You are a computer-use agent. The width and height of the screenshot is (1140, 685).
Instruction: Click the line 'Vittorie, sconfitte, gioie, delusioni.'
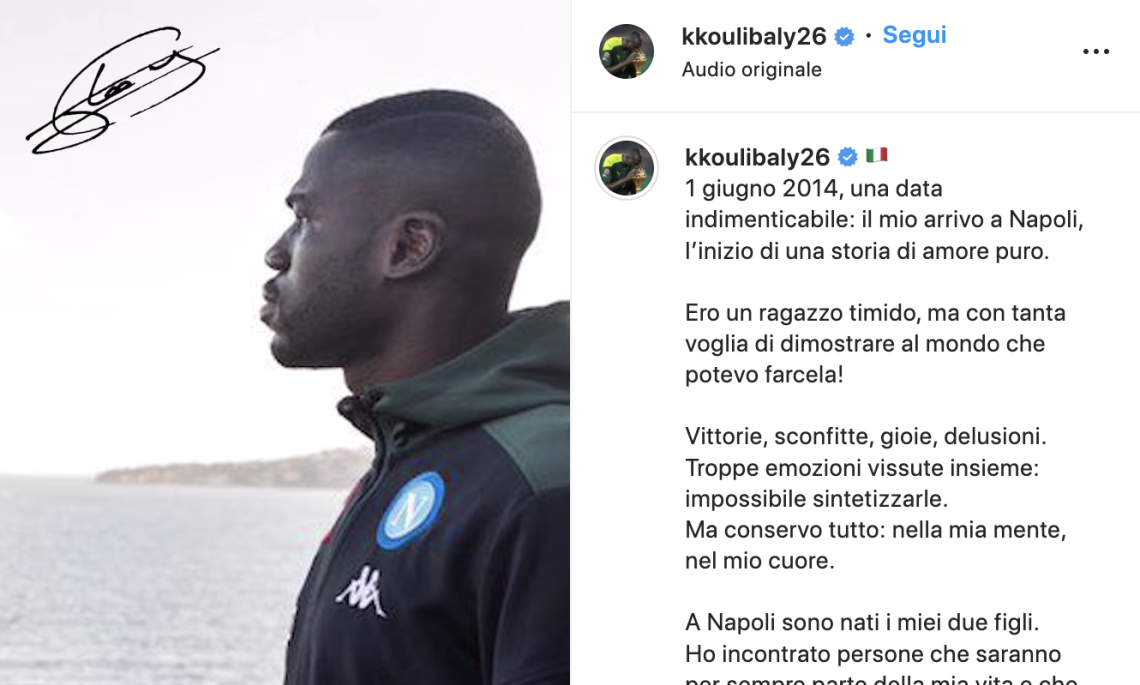click(x=866, y=436)
